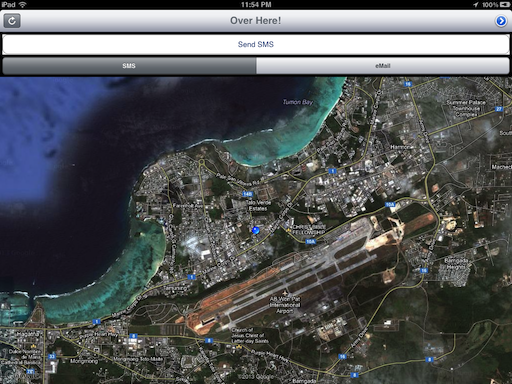Tap the Barrigada Heights label

[456, 264]
